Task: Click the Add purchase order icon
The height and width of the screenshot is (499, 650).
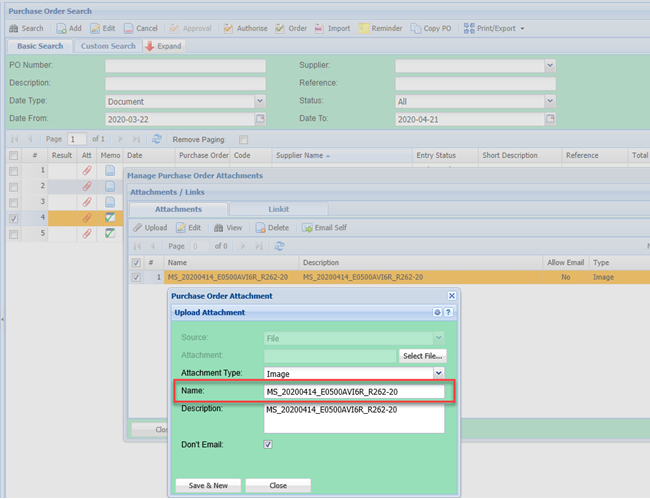Action: click(x=61, y=28)
